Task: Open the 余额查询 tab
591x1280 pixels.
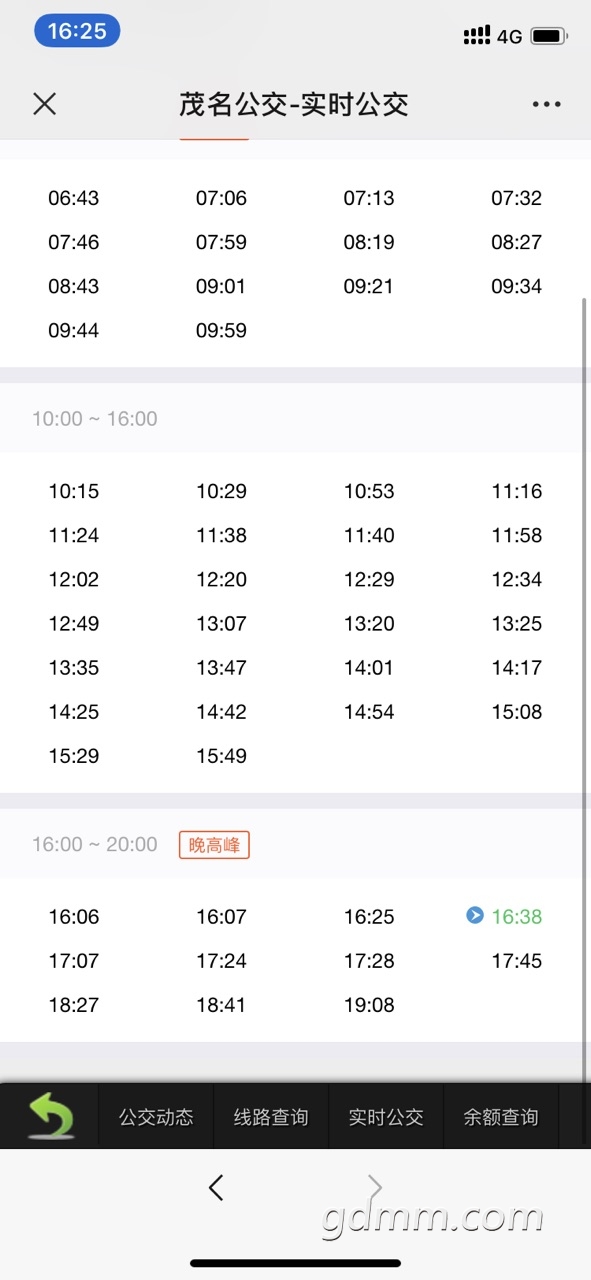Action: point(501,1117)
